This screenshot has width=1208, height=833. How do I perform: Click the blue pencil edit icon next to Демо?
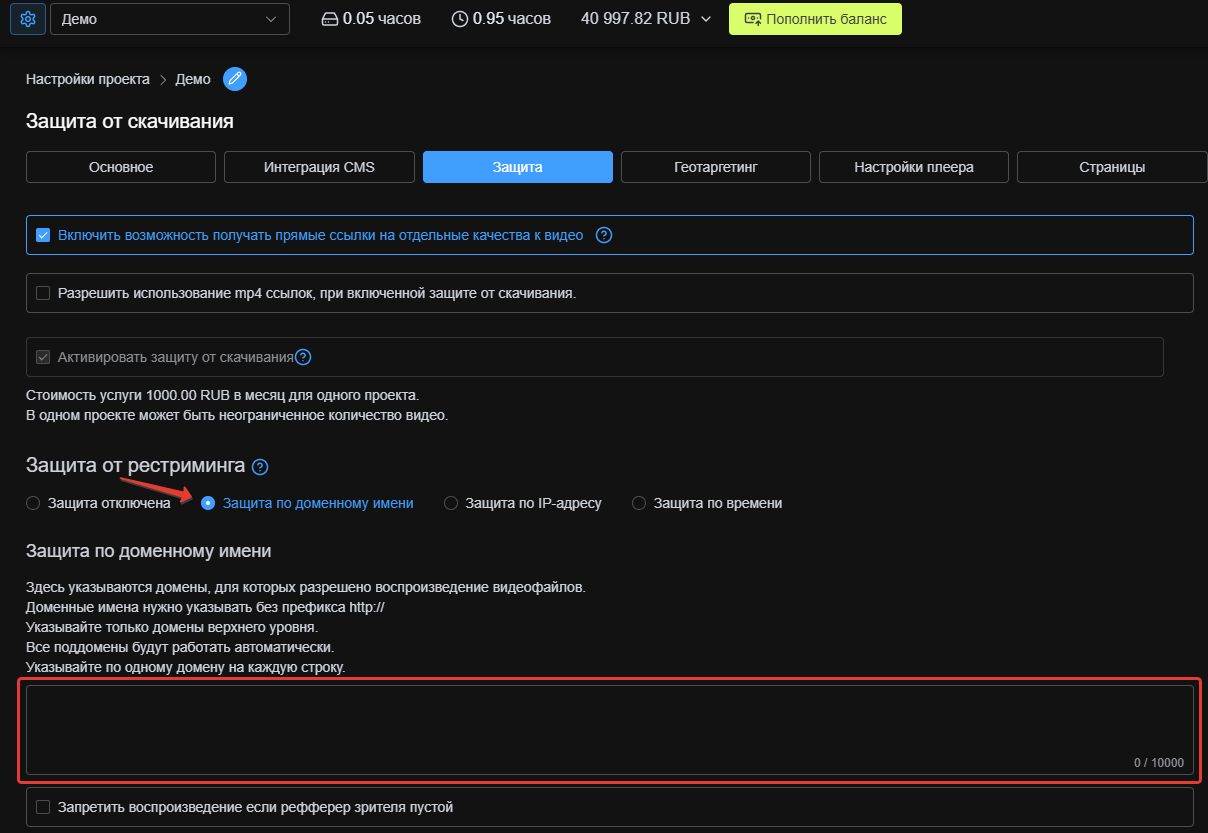click(235, 79)
